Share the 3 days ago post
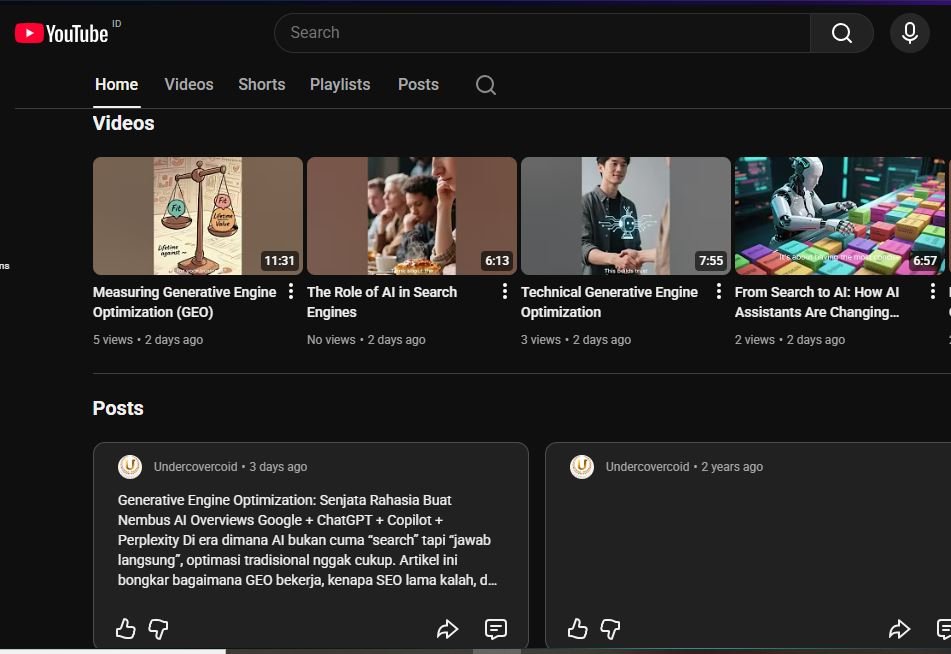The height and width of the screenshot is (654, 951). click(x=447, y=629)
